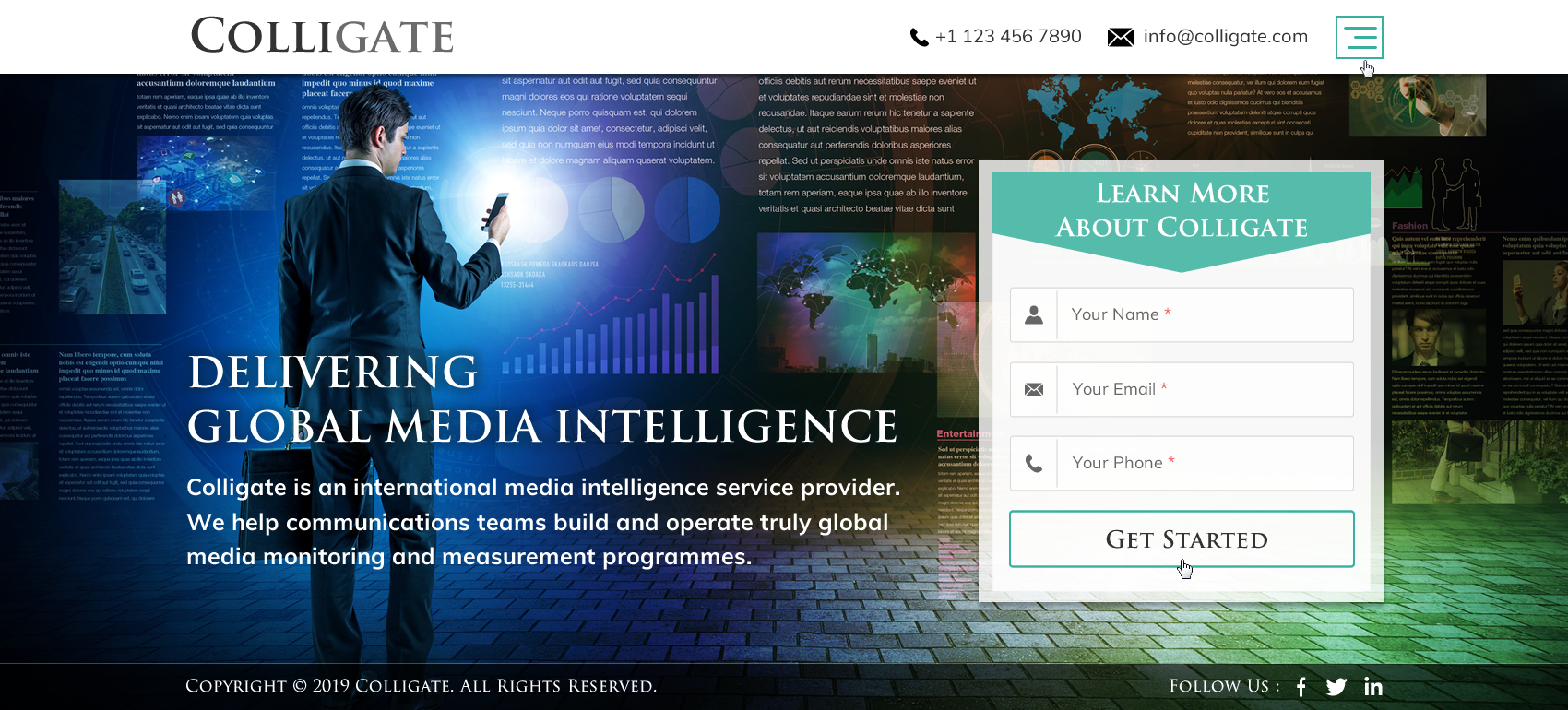1568x710 pixels.
Task: Open the Facebook icon in footer
Action: coord(1301,686)
